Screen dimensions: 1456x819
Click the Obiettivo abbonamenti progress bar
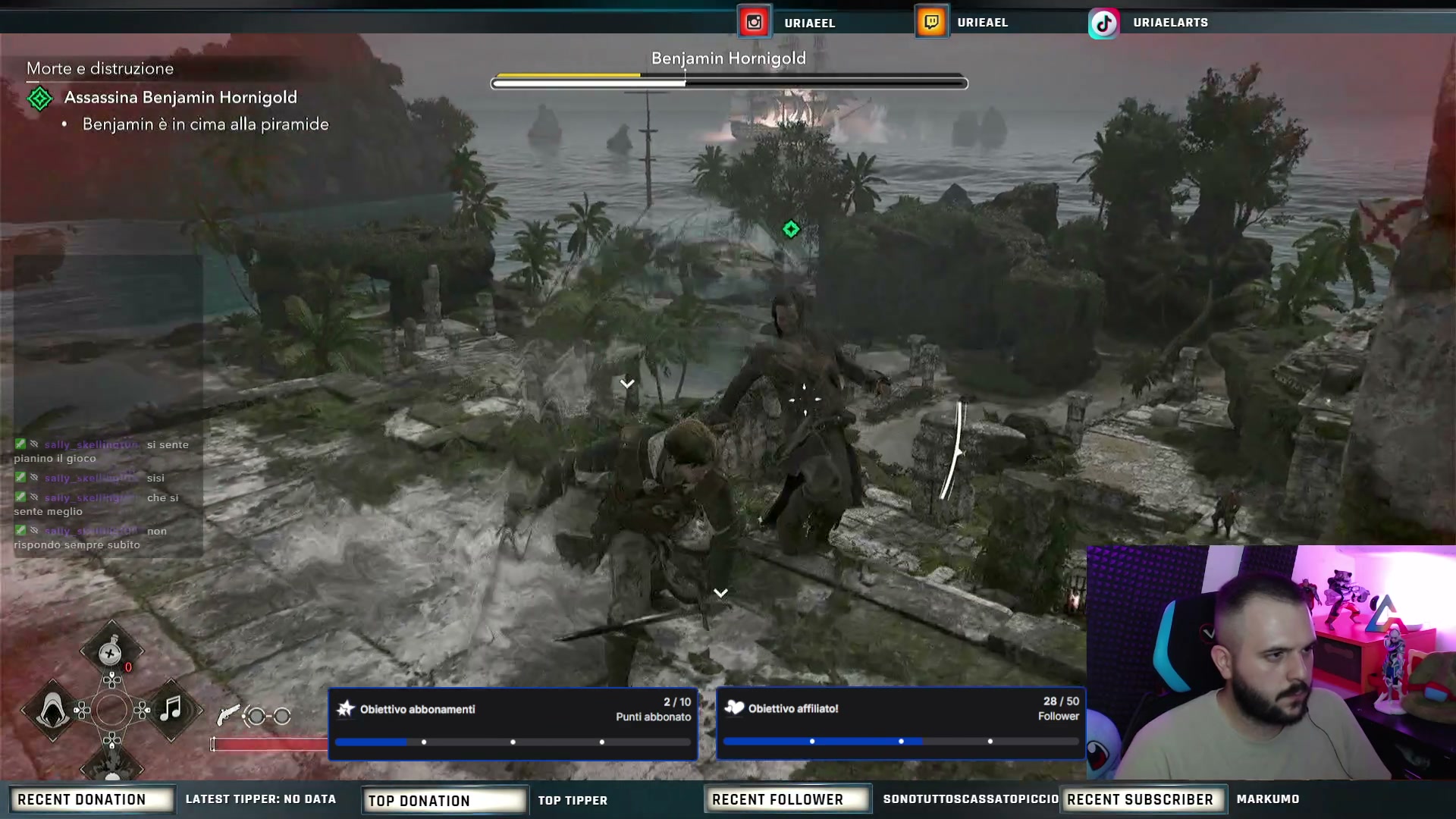click(513, 742)
